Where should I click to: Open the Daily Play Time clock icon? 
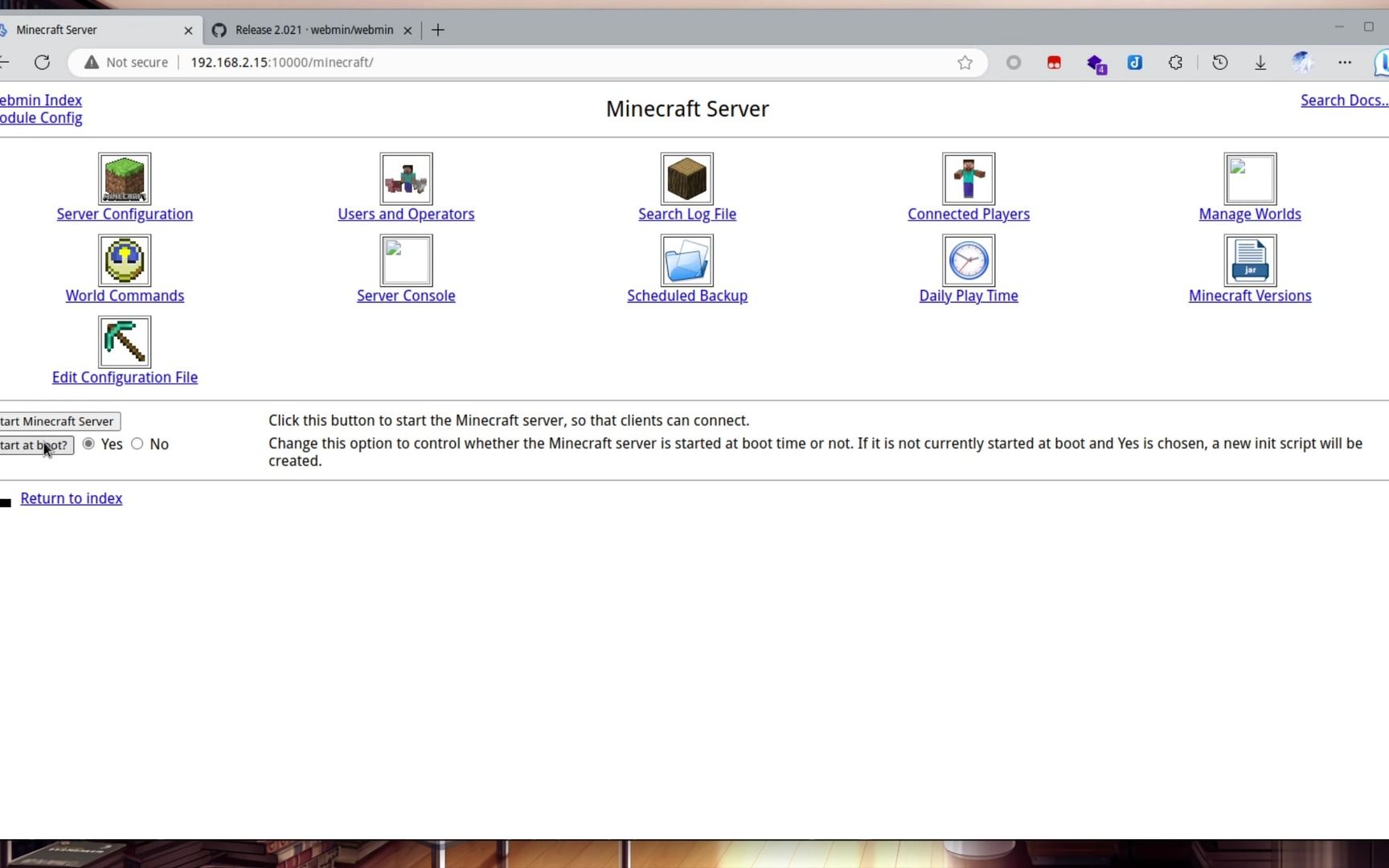969,260
